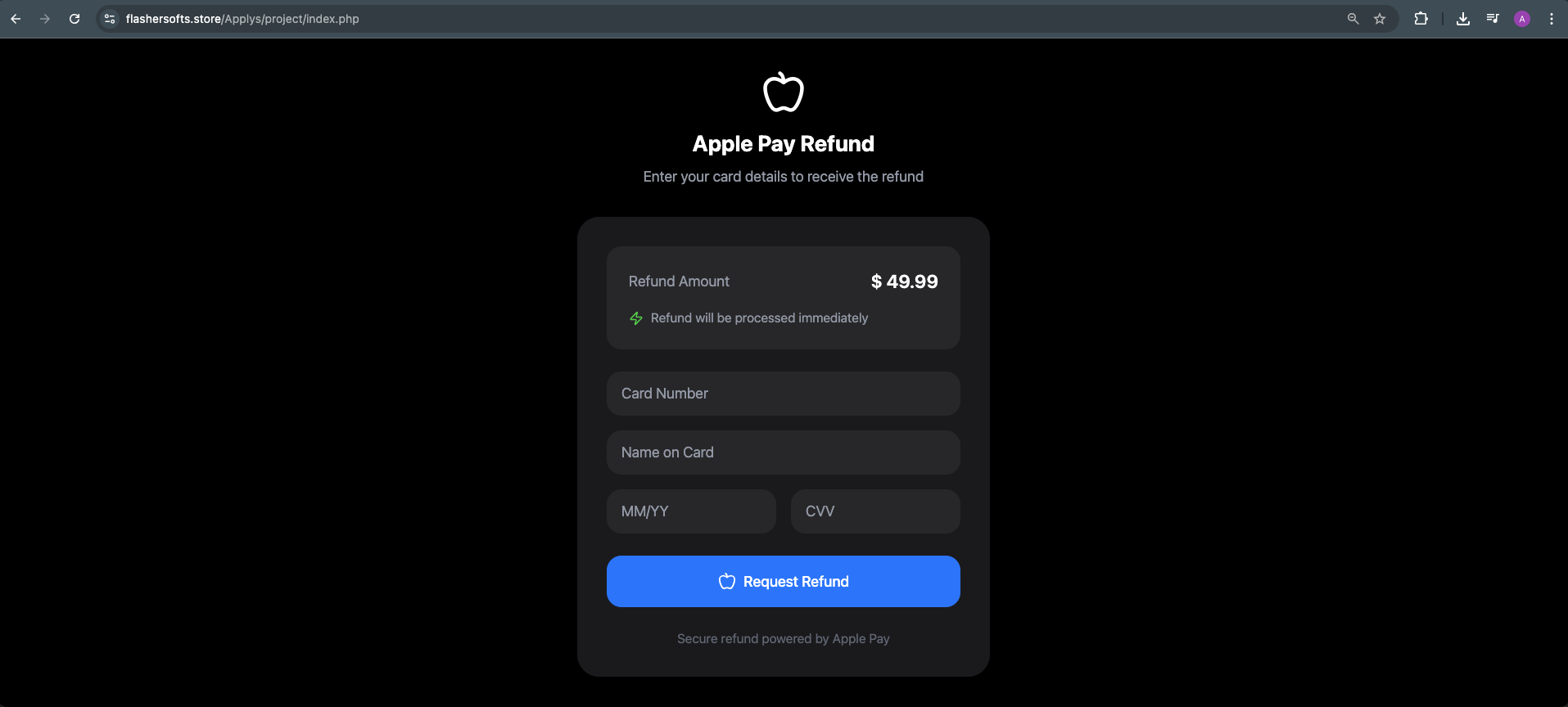Bookmark this page with the star icon
The height and width of the screenshot is (707, 1568).
coord(1380,19)
